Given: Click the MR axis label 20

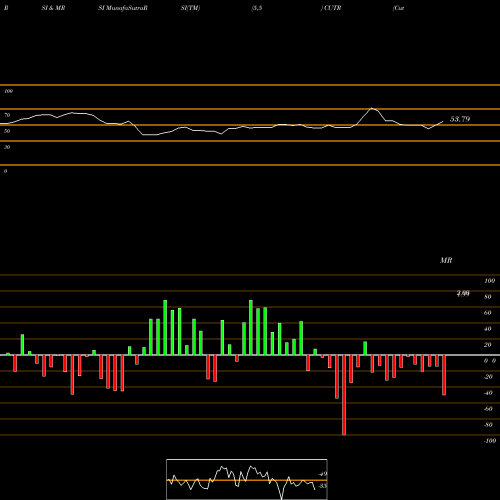Looking at the screenshot, I should coord(488,345).
